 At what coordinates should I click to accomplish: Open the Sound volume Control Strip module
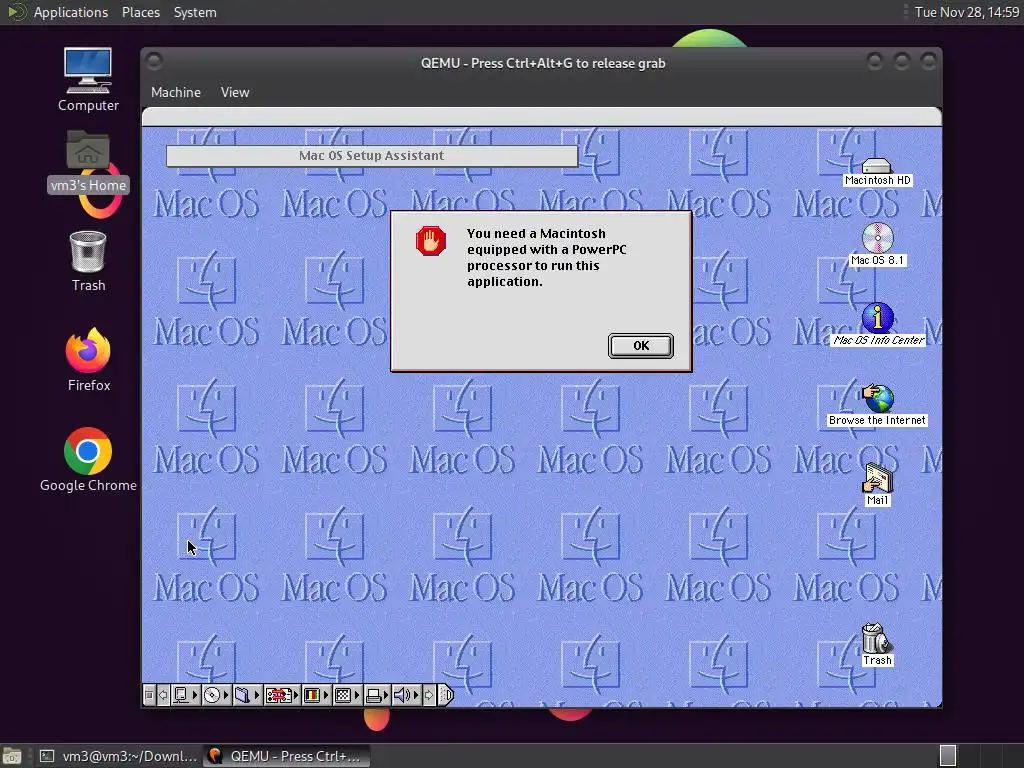[x=402, y=696]
